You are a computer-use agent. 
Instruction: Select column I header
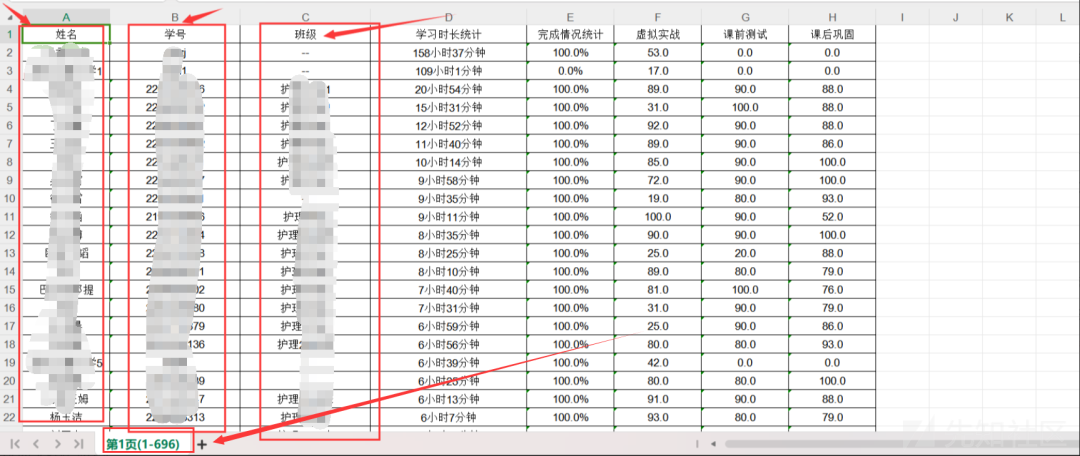point(902,17)
